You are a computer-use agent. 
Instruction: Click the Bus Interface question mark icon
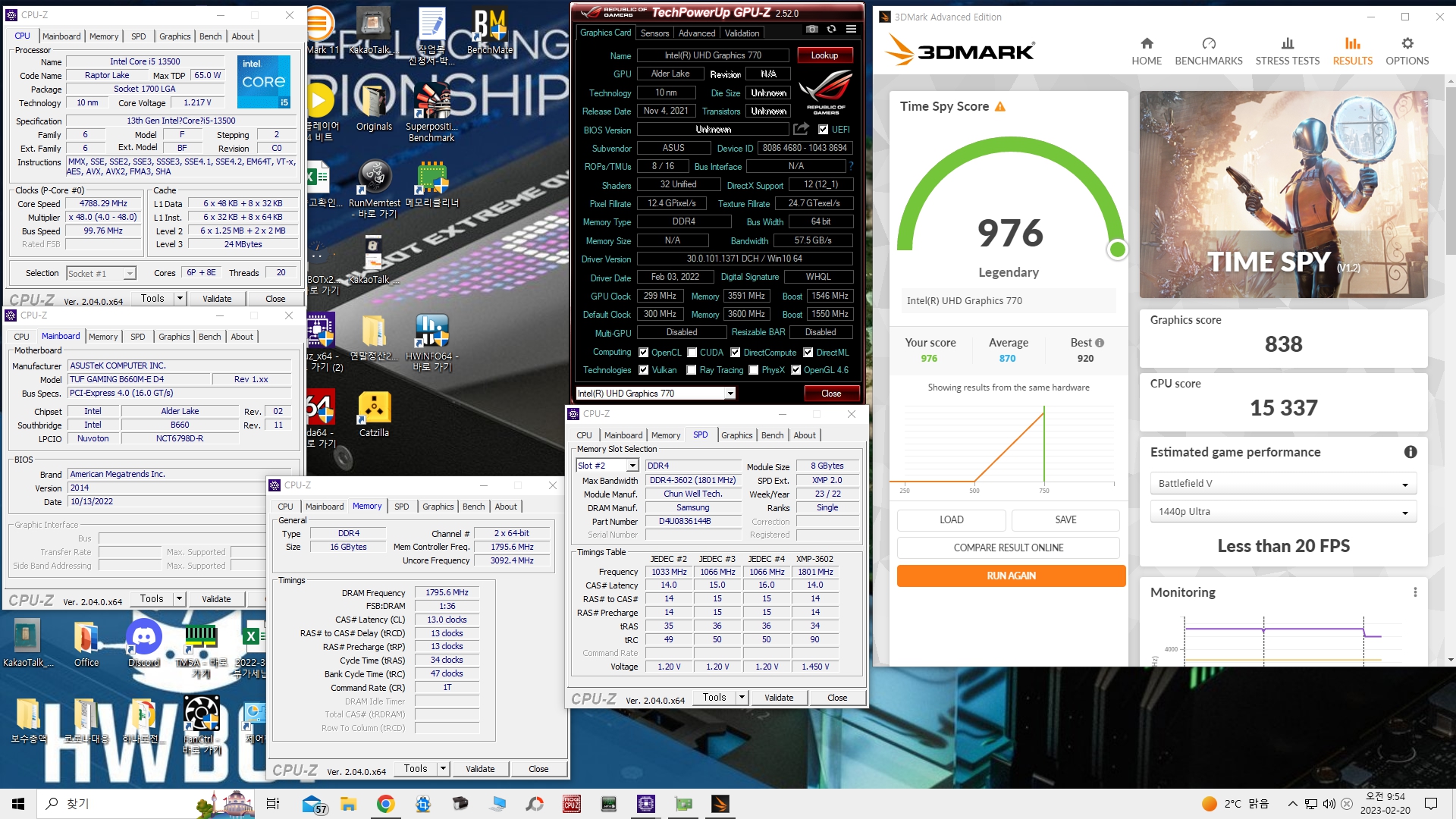[851, 166]
